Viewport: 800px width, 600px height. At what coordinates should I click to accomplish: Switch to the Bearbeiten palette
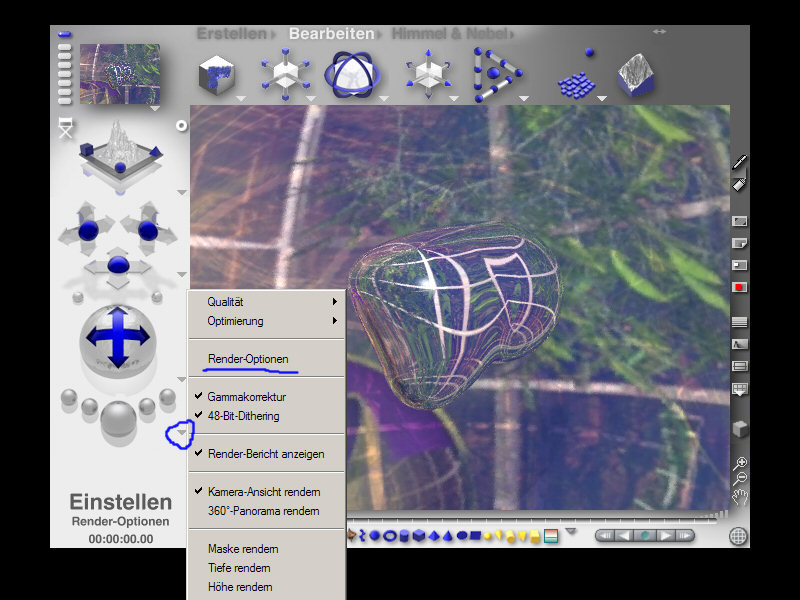click(x=332, y=34)
